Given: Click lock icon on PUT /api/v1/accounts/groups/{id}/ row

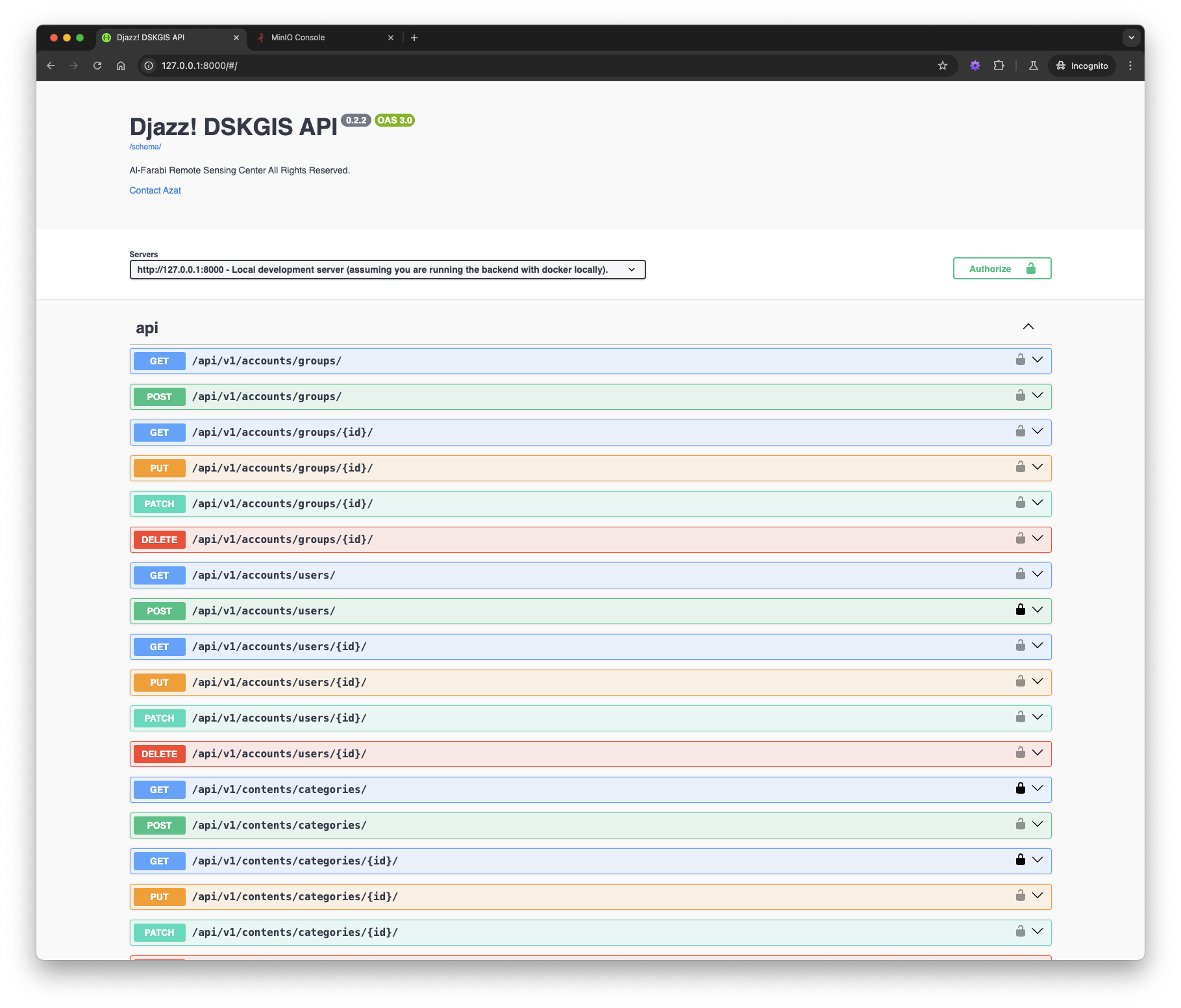Looking at the screenshot, I should click(1020, 467).
